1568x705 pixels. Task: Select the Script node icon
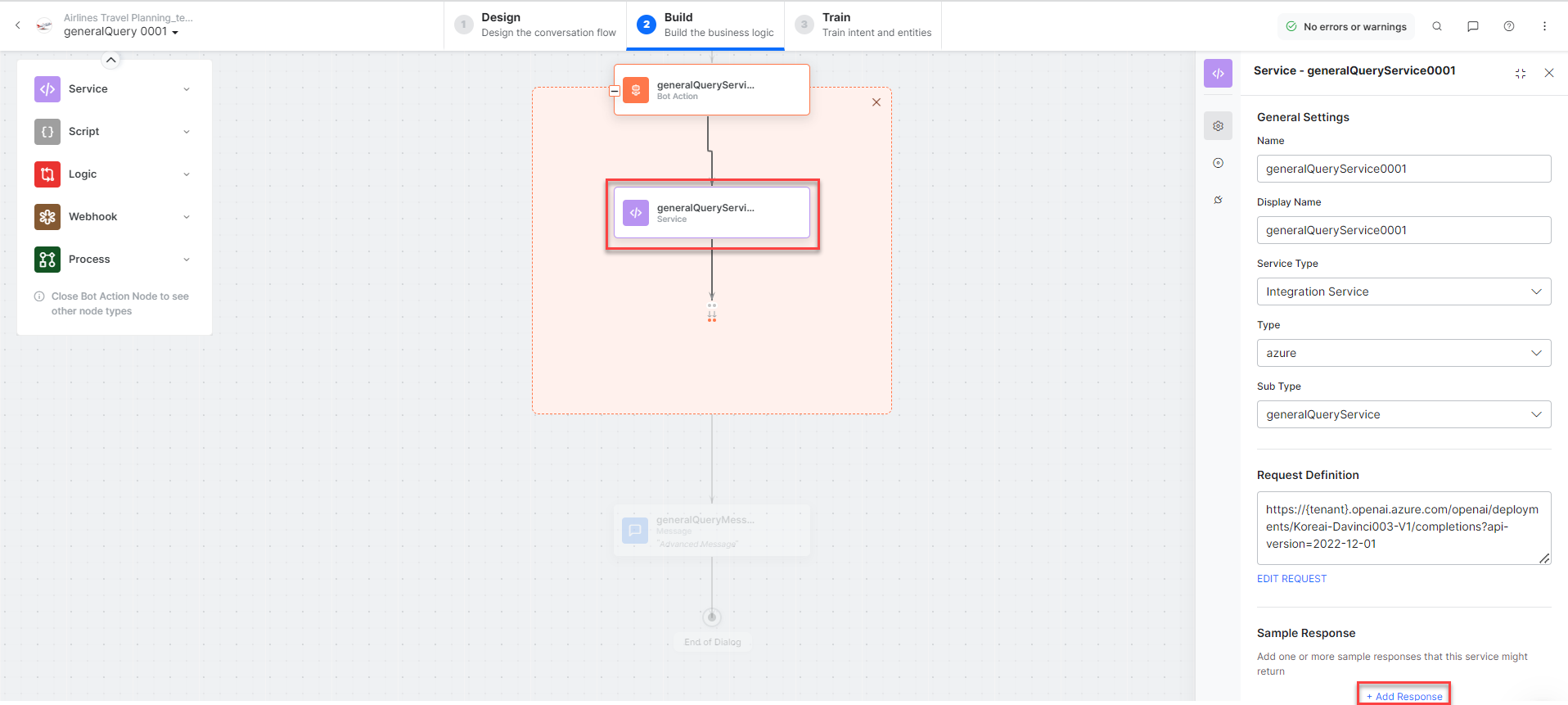pos(47,132)
